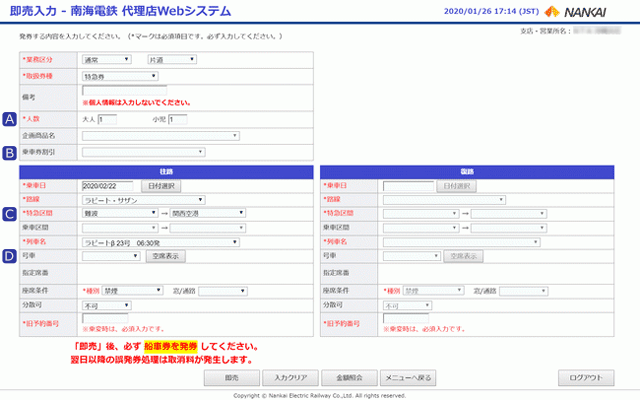The width and height of the screenshot is (640, 400).
Task: Click the 入力クリア button
Action: pyautogui.click(x=290, y=378)
